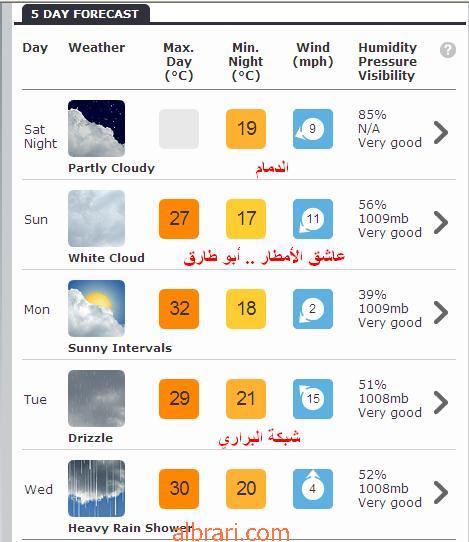Click the Heavy Rain Shower weather icon
This screenshot has height=542, width=469.
click(x=96, y=488)
